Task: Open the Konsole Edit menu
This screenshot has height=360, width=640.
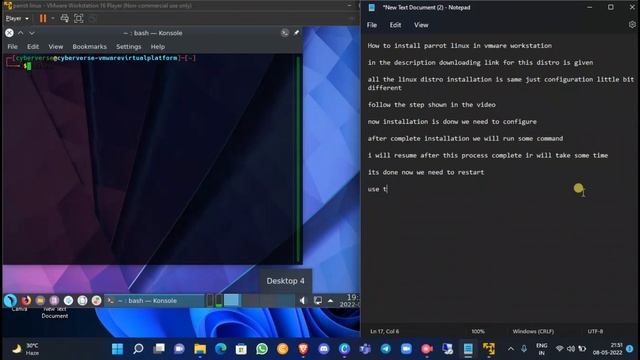Action: [33, 47]
